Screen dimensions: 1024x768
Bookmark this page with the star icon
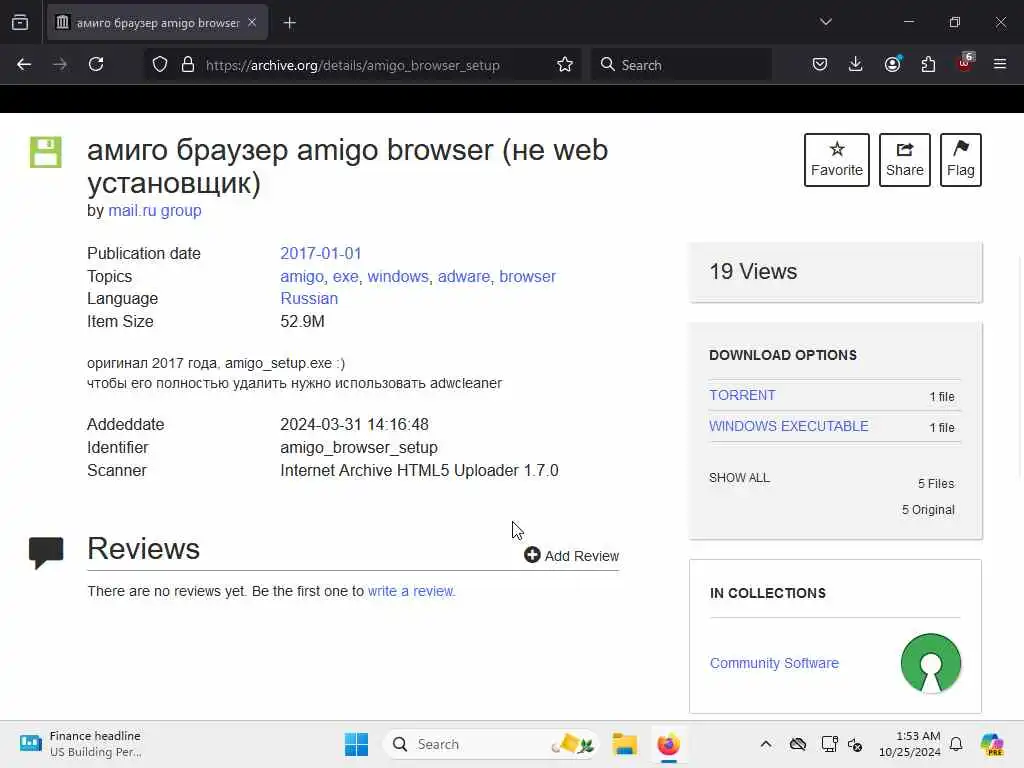tap(565, 65)
